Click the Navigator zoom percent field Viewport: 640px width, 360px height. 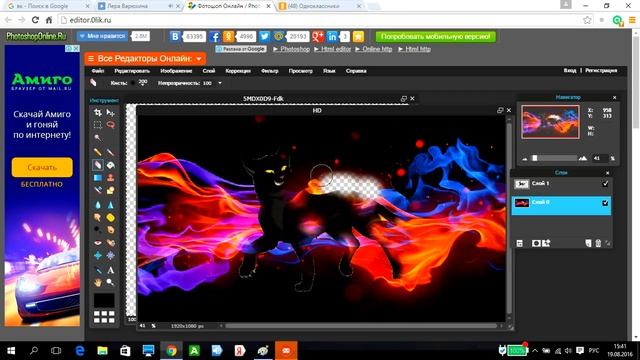600,158
